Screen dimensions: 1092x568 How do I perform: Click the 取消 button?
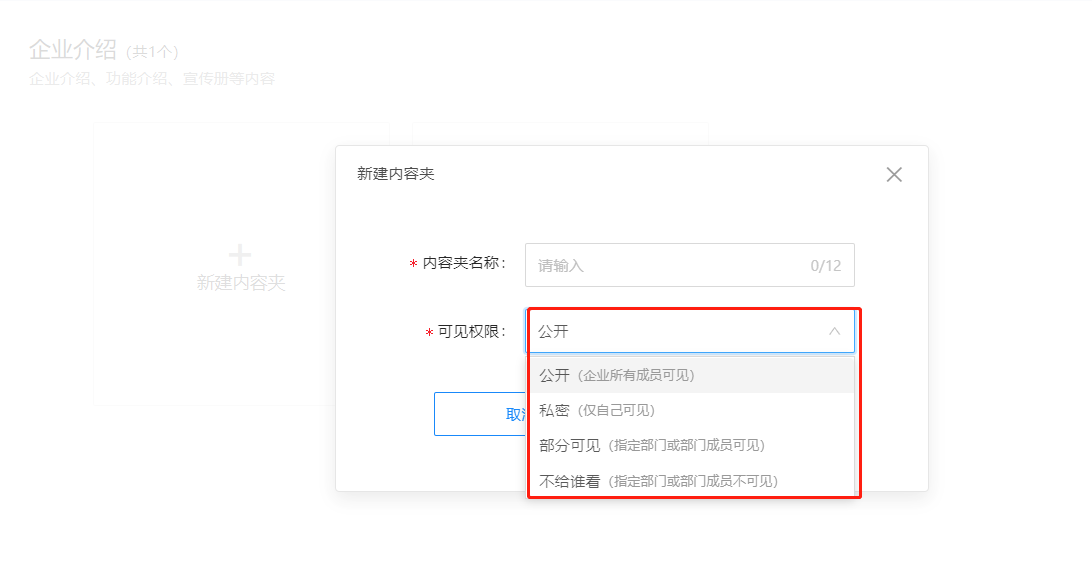click(x=481, y=414)
